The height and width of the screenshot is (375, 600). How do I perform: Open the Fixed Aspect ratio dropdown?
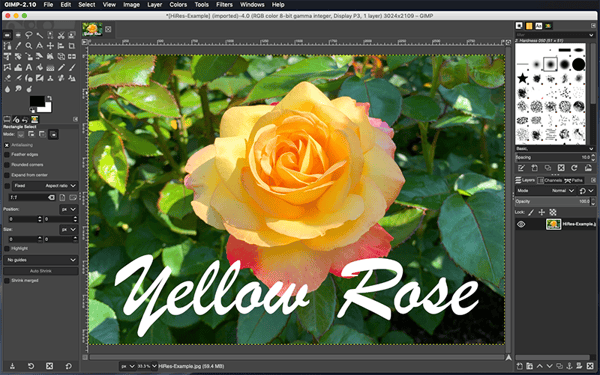[44, 186]
